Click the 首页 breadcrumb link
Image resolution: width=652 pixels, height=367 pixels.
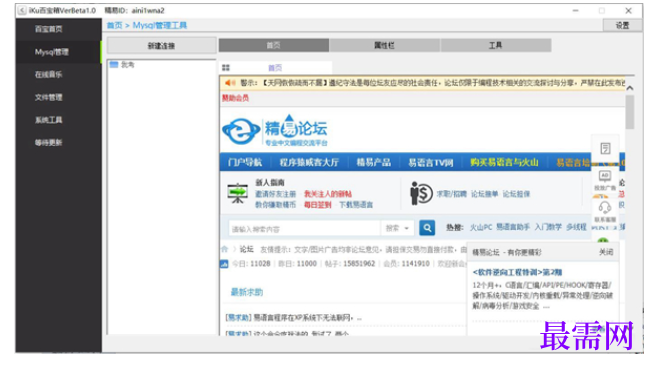click(x=114, y=25)
